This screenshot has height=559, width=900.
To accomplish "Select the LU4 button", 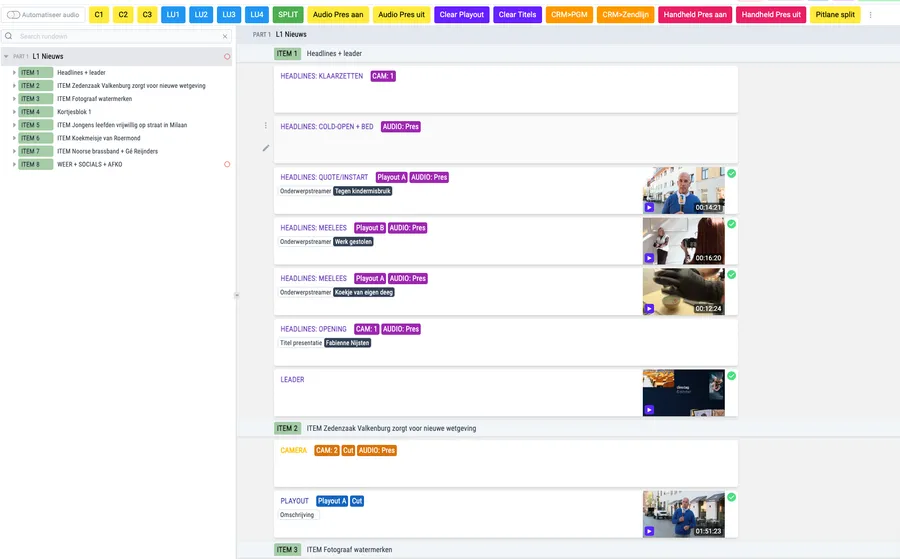I will pyautogui.click(x=257, y=15).
